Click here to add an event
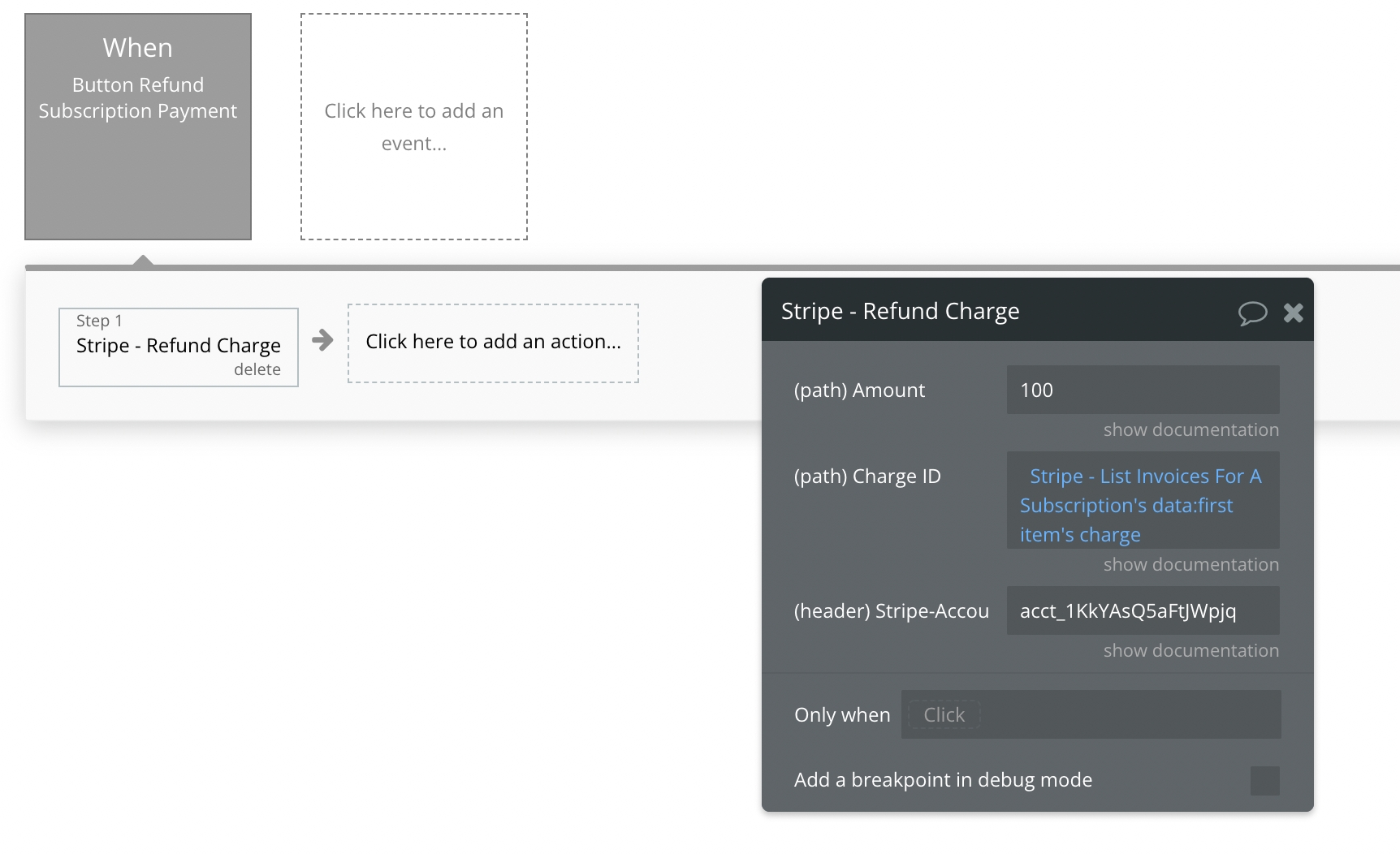 (x=414, y=127)
